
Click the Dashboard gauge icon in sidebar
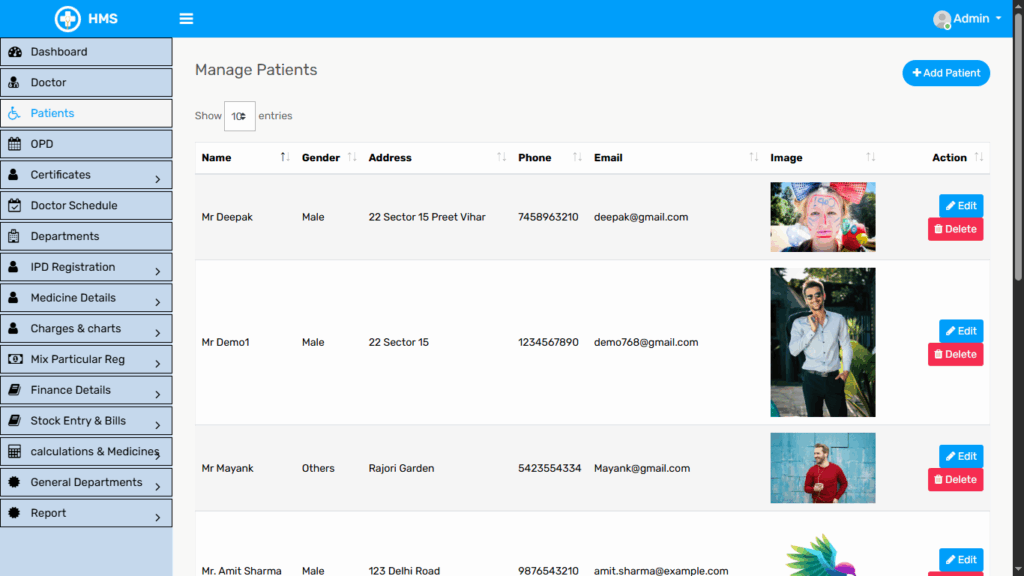pyautogui.click(x=14, y=52)
